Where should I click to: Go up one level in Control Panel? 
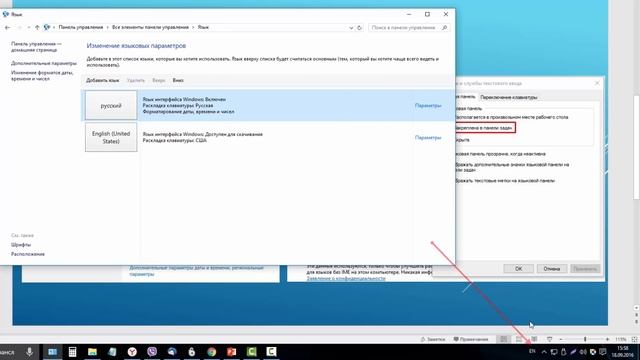coord(37,27)
